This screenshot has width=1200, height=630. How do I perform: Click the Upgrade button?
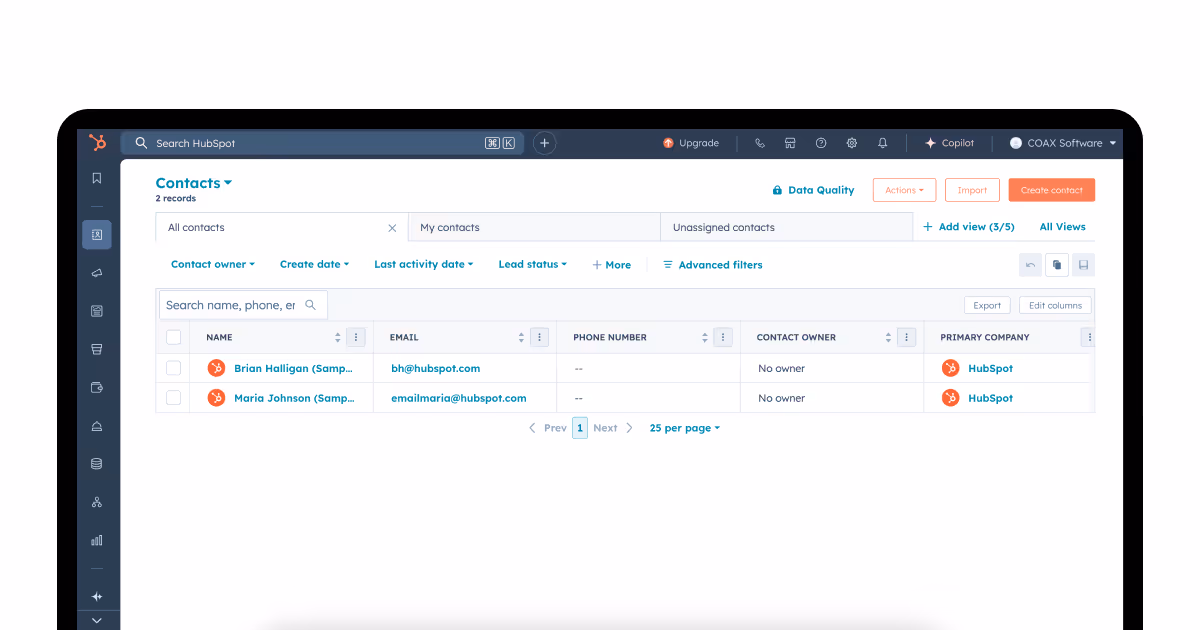click(x=691, y=143)
